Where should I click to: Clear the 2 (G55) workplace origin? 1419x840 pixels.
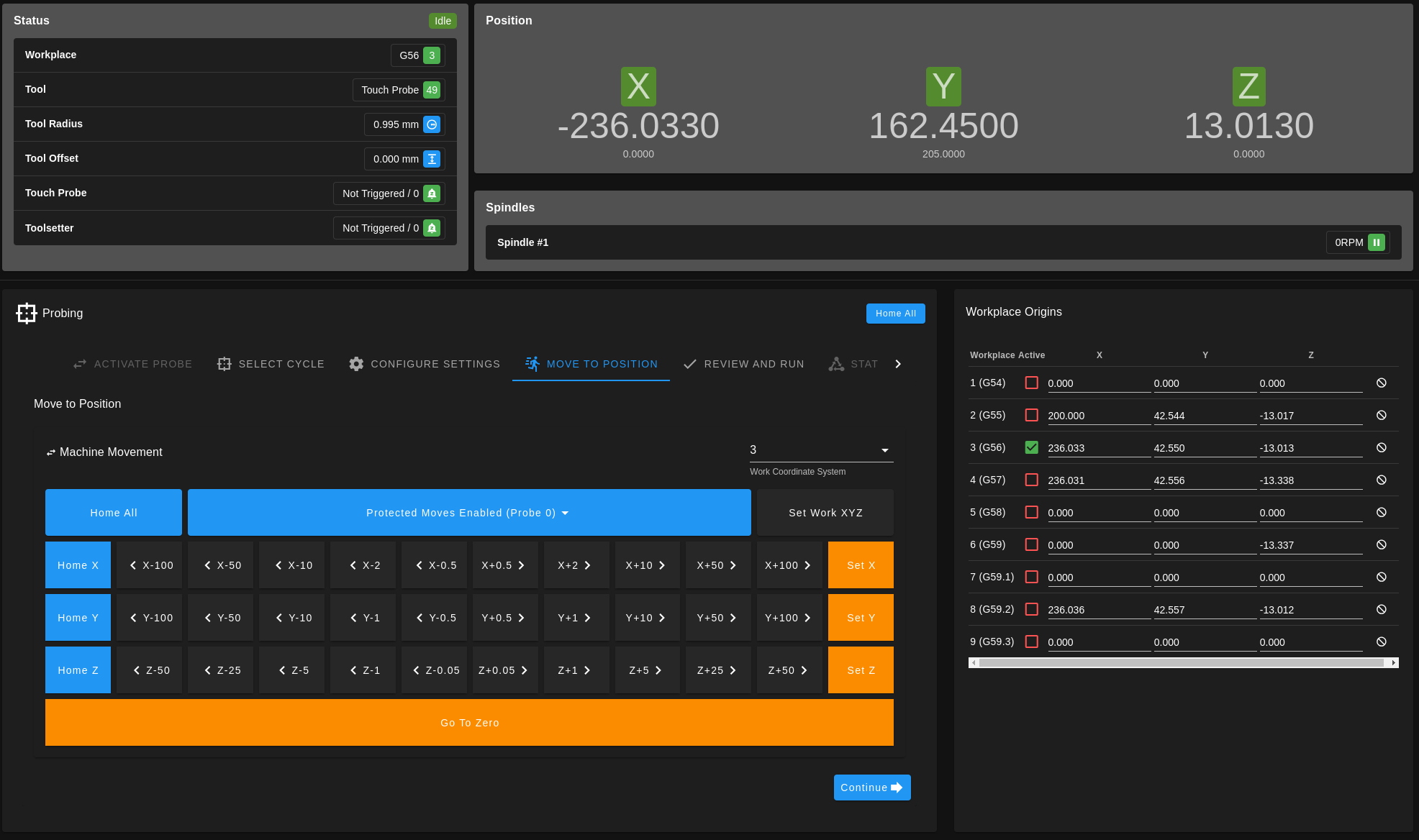tap(1382, 415)
